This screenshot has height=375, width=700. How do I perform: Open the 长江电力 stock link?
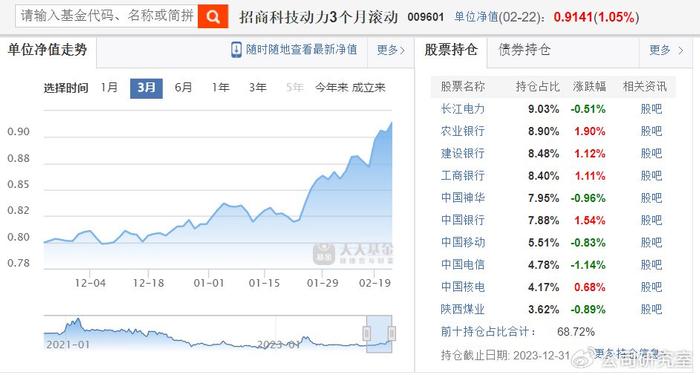point(462,109)
